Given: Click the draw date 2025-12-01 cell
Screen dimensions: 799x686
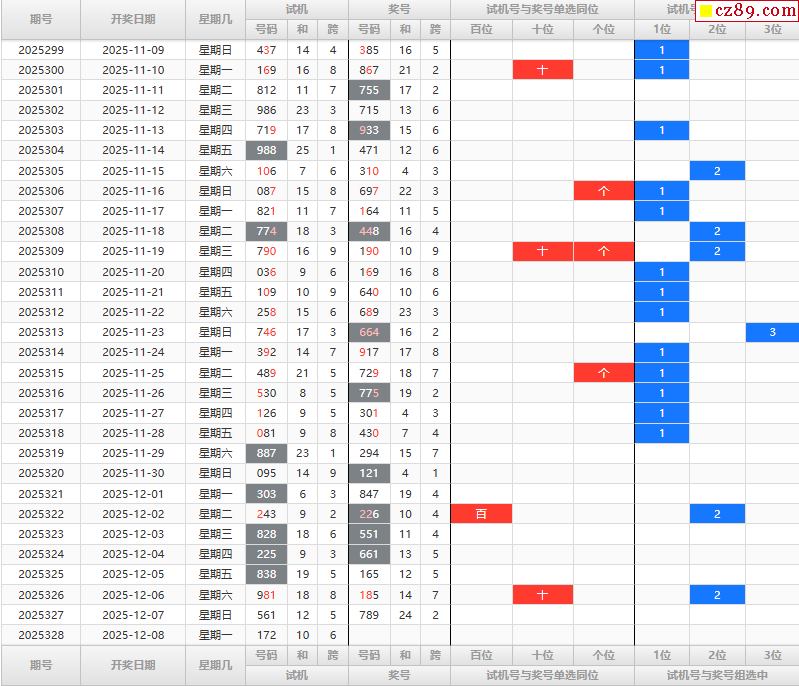Looking at the screenshot, I should 133,494.
